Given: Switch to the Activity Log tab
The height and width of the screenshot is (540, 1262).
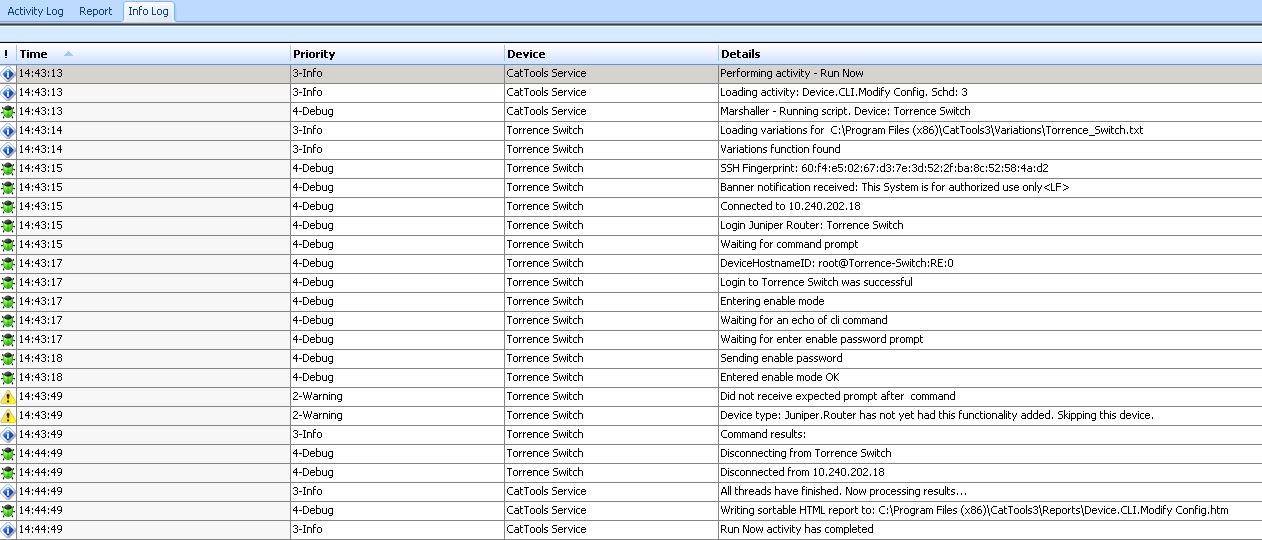Looking at the screenshot, I should click(x=35, y=11).
